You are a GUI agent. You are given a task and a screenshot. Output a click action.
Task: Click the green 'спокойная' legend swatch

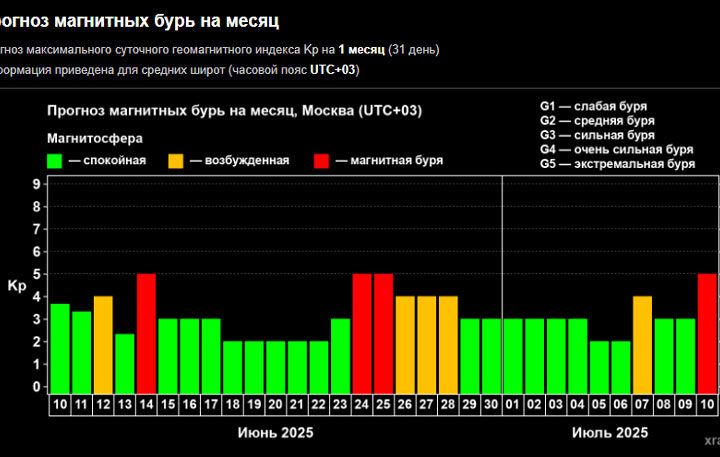pos(55,160)
